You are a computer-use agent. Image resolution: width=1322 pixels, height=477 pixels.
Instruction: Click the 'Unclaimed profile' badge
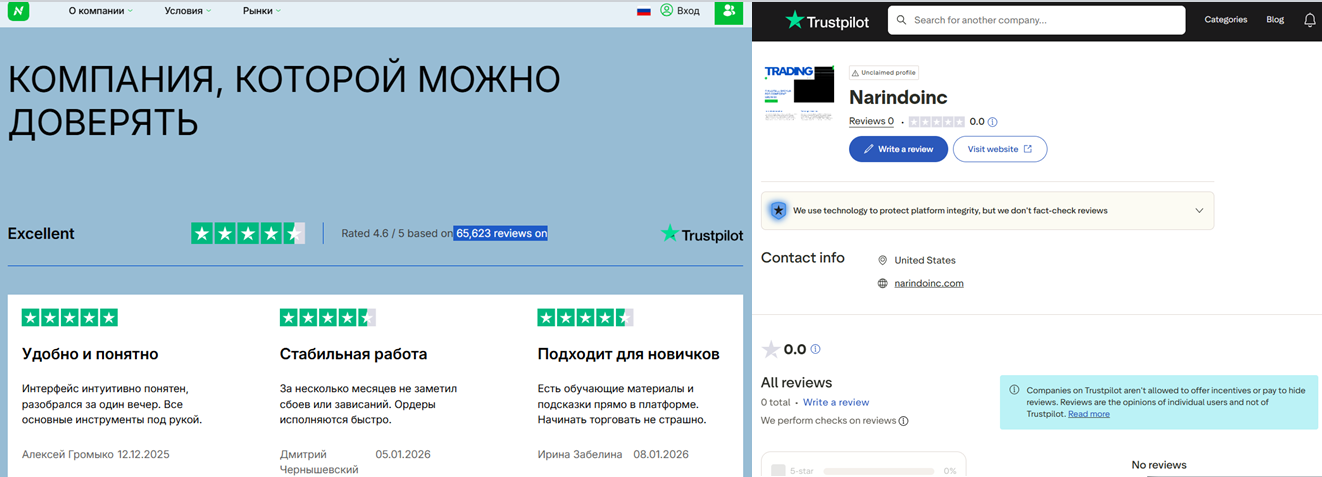884,72
